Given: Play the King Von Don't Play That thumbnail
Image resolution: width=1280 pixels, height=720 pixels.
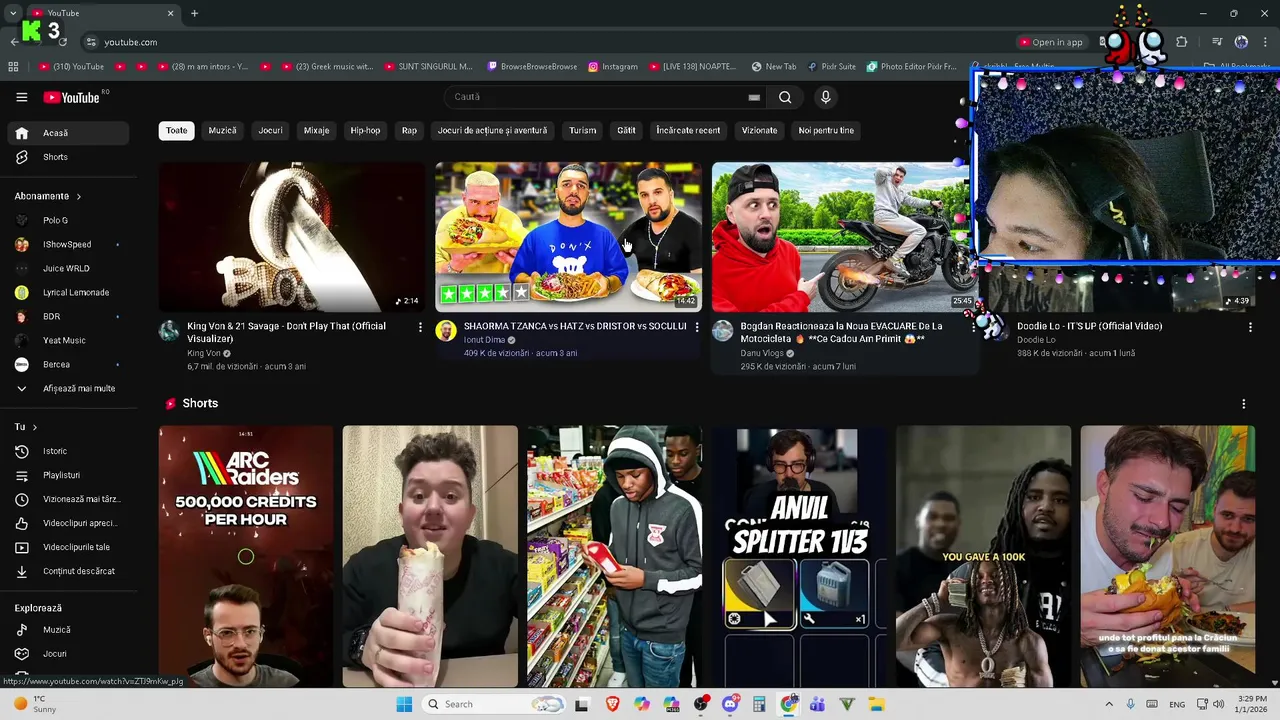Looking at the screenshot, I should pyautogui.click(x=292, y=237).
